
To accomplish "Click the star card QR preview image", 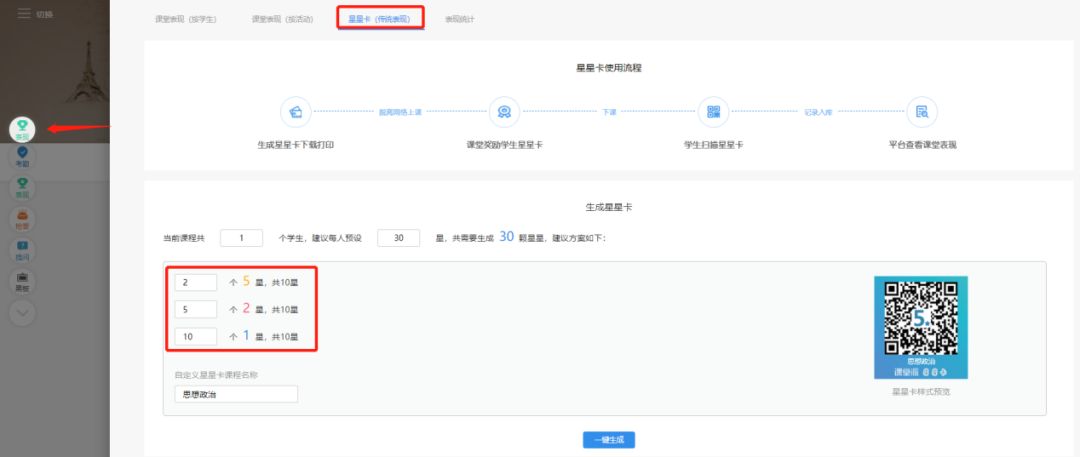I will click(921, 327).
